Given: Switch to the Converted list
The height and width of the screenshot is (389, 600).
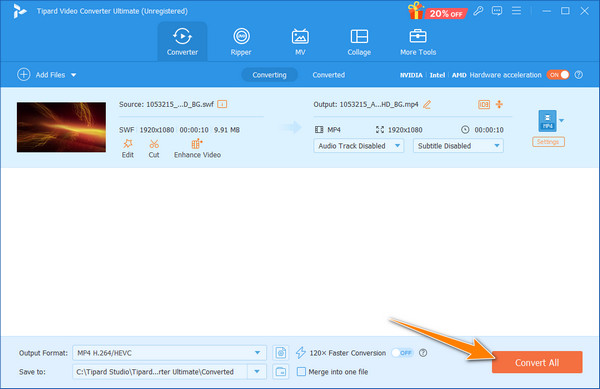Looking at the screenshot, I should [x=329, y=75].
